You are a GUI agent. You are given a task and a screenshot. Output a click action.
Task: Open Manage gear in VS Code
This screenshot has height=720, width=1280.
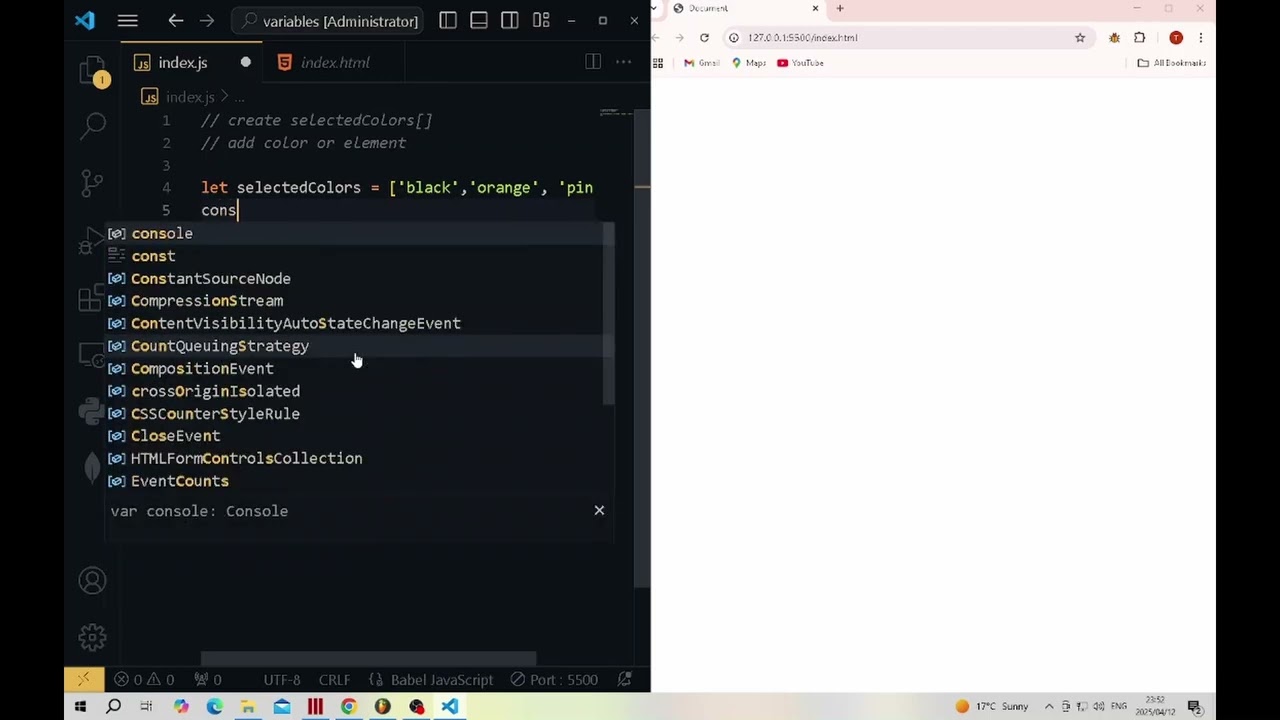click(x=93, y=636)
